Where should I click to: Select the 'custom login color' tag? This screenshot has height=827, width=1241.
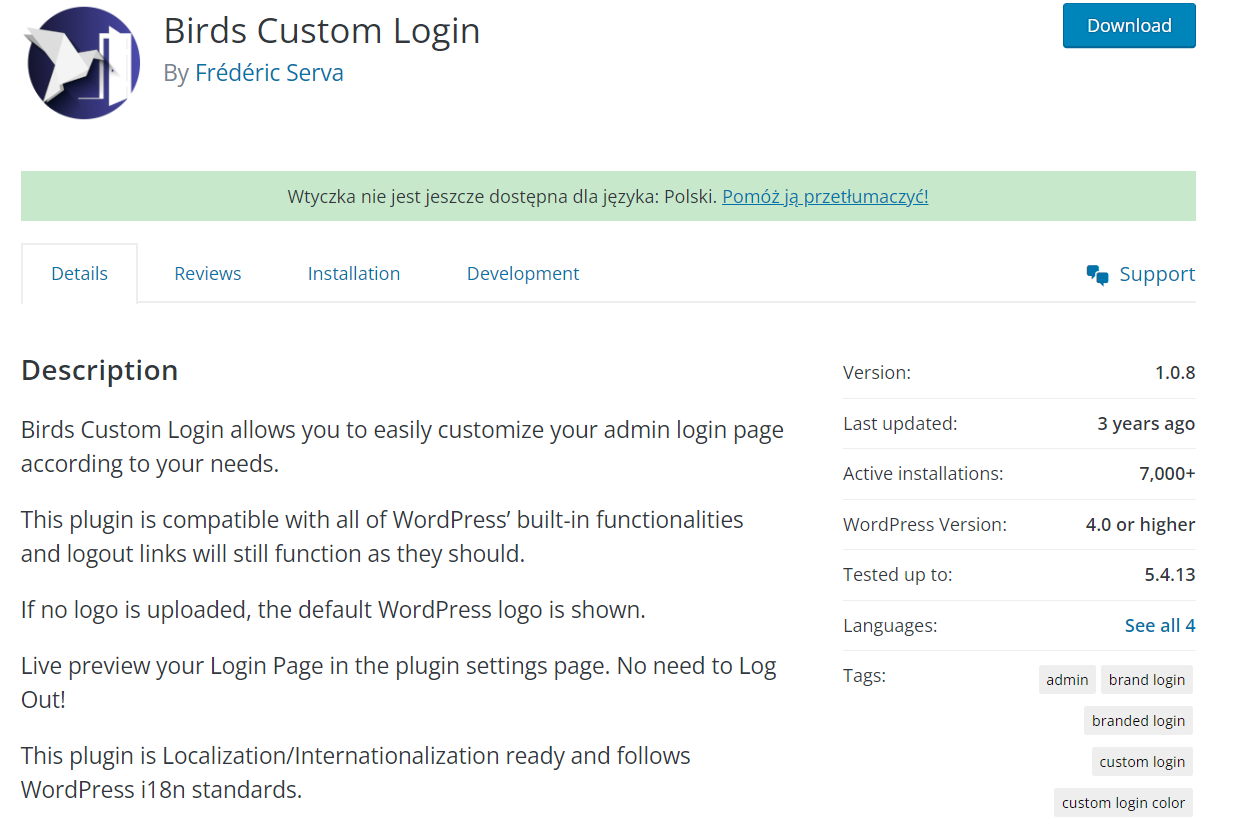click(x=1123, y=803)
